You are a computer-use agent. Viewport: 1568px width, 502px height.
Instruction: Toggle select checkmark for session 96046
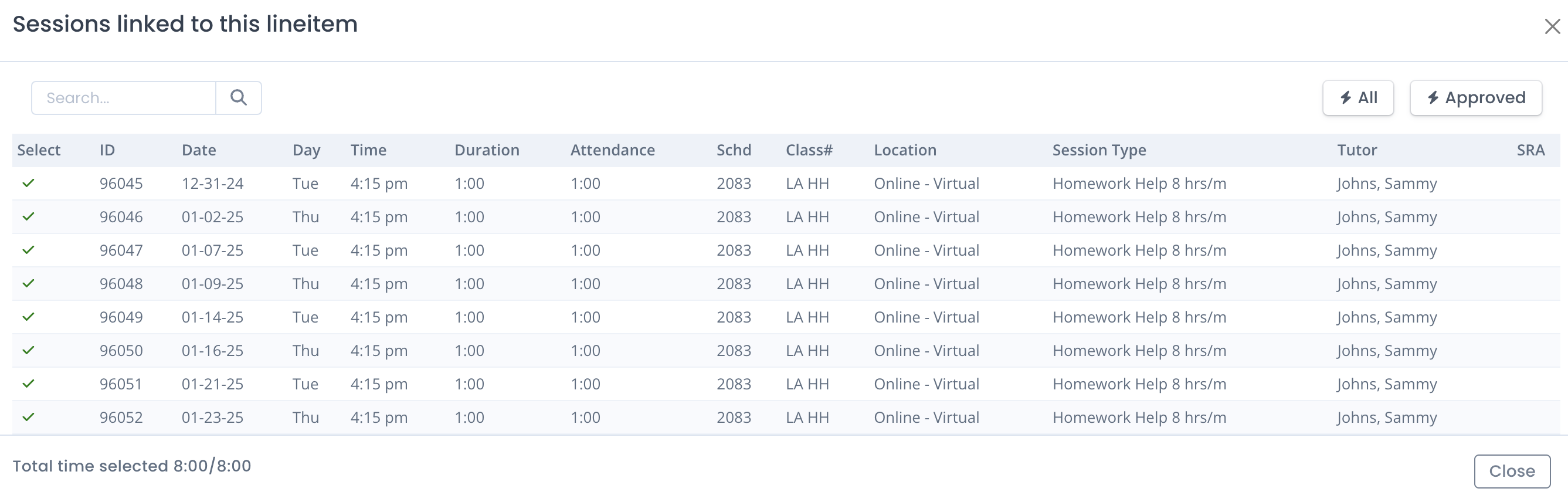(x=28, y=216)
